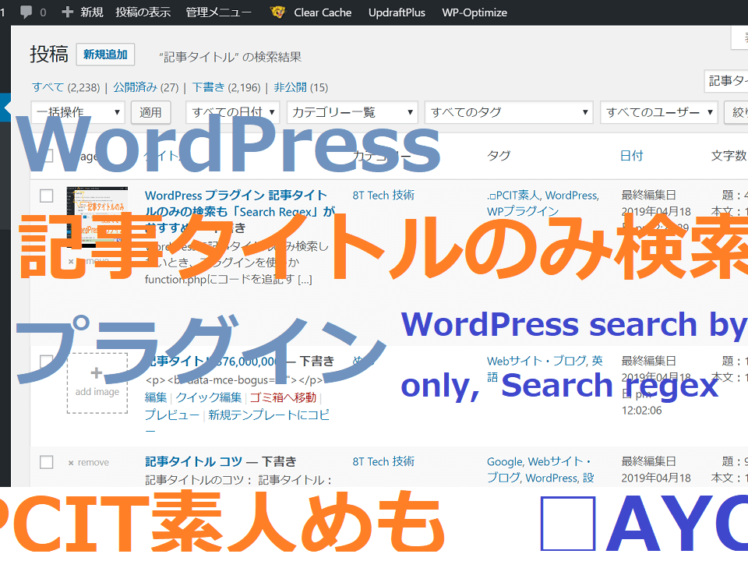
Task: Click the search input field with 記事タイ
Action: coord(726,81)
